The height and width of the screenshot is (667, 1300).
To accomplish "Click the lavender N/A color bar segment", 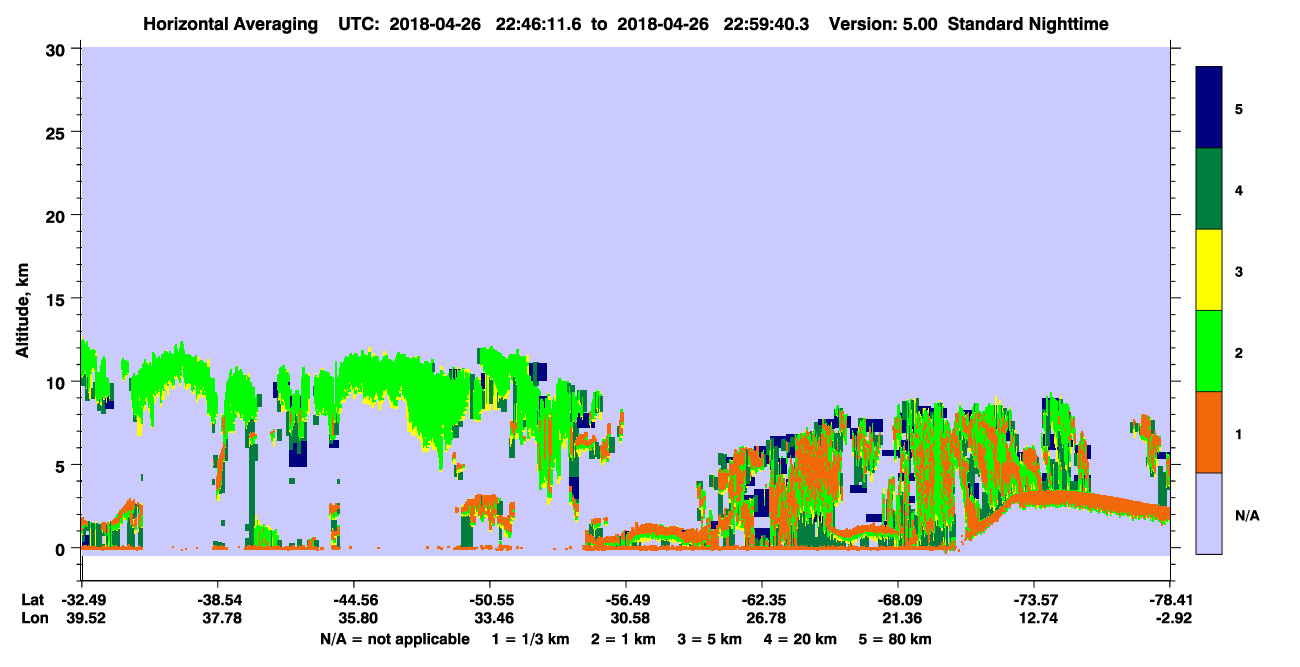I will click(1208, 513).
